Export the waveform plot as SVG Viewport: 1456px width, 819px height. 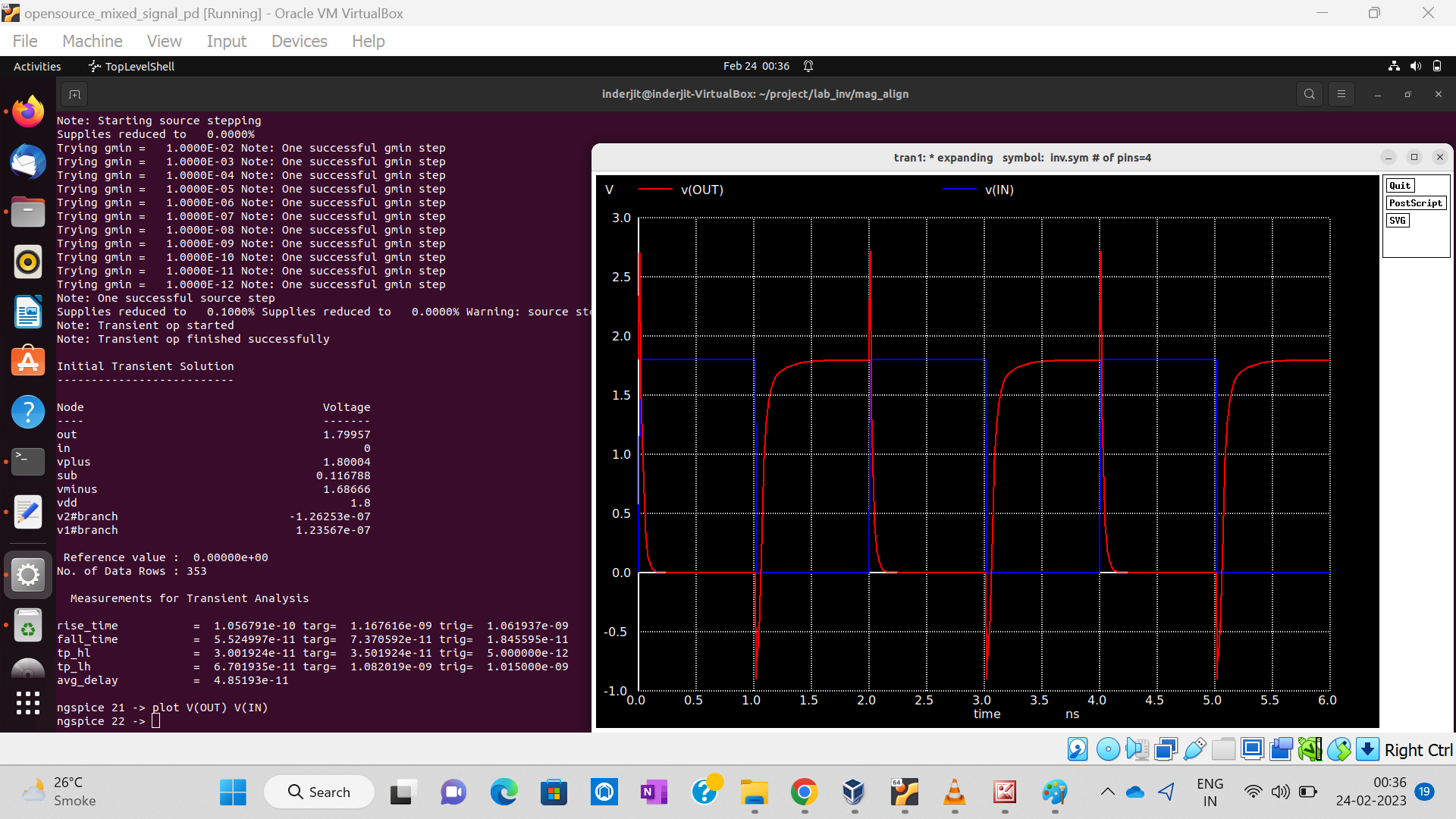click(x=1398, y=220)
